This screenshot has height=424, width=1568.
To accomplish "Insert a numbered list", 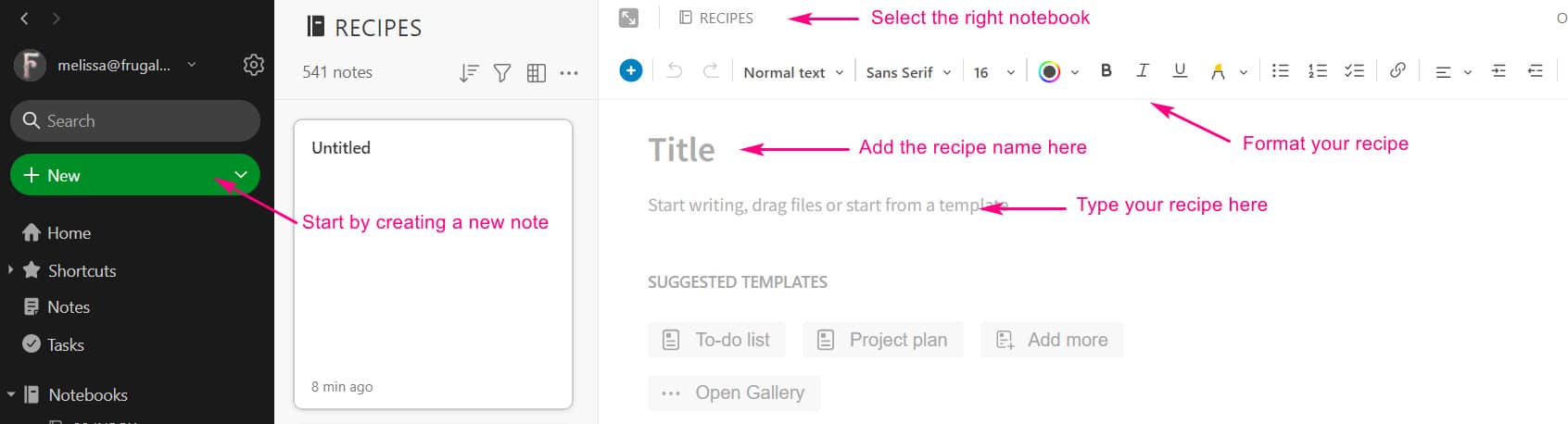I will tap(1317, 70).
